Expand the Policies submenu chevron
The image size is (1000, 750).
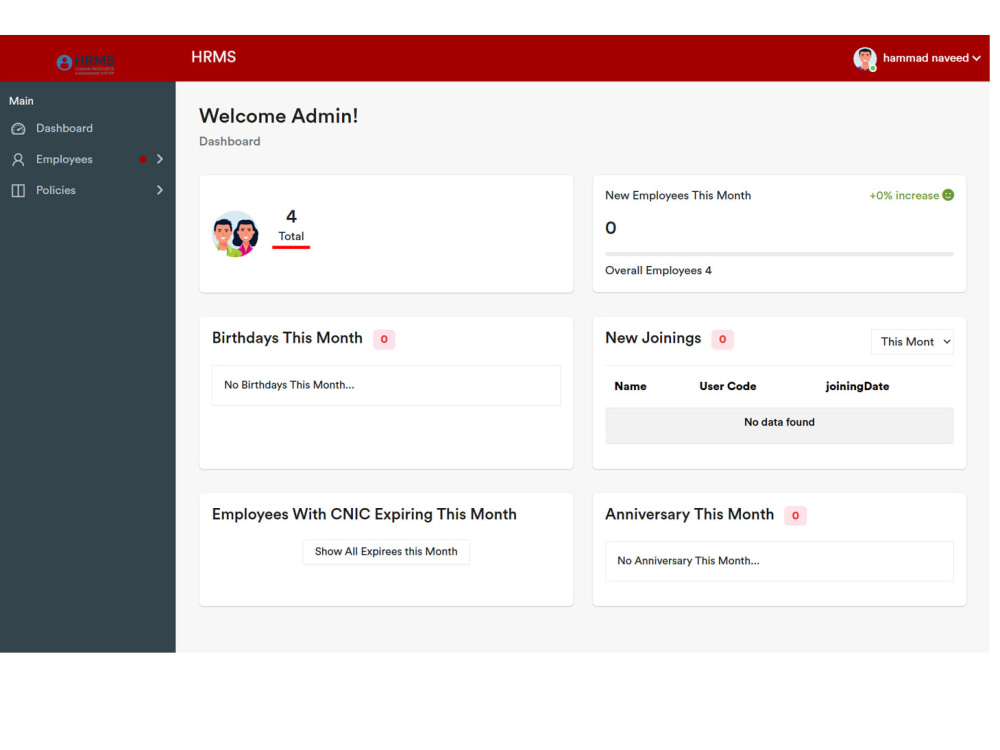click(x=159, y=190)
